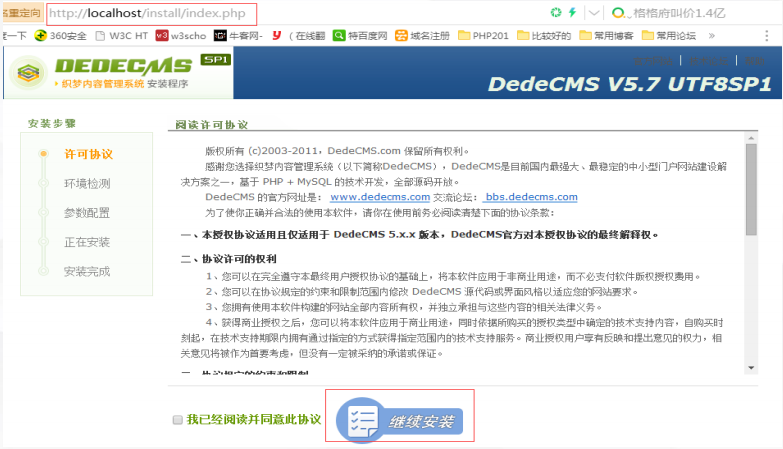The width and height of the screenshot is (783, 449).
Task: Open the 360安全 bookmark
Action: 60,35
